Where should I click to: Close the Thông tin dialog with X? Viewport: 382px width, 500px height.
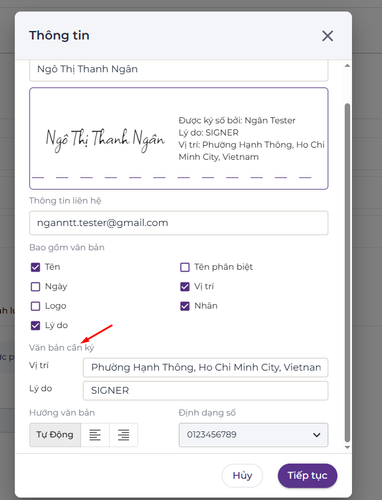pos(327,36)
